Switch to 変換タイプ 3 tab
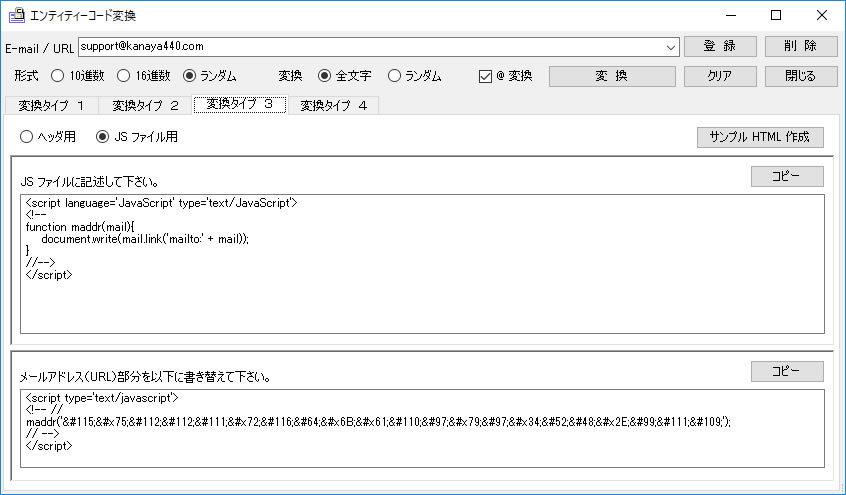Screen dimensions: 846x495 tap(240, 104)
